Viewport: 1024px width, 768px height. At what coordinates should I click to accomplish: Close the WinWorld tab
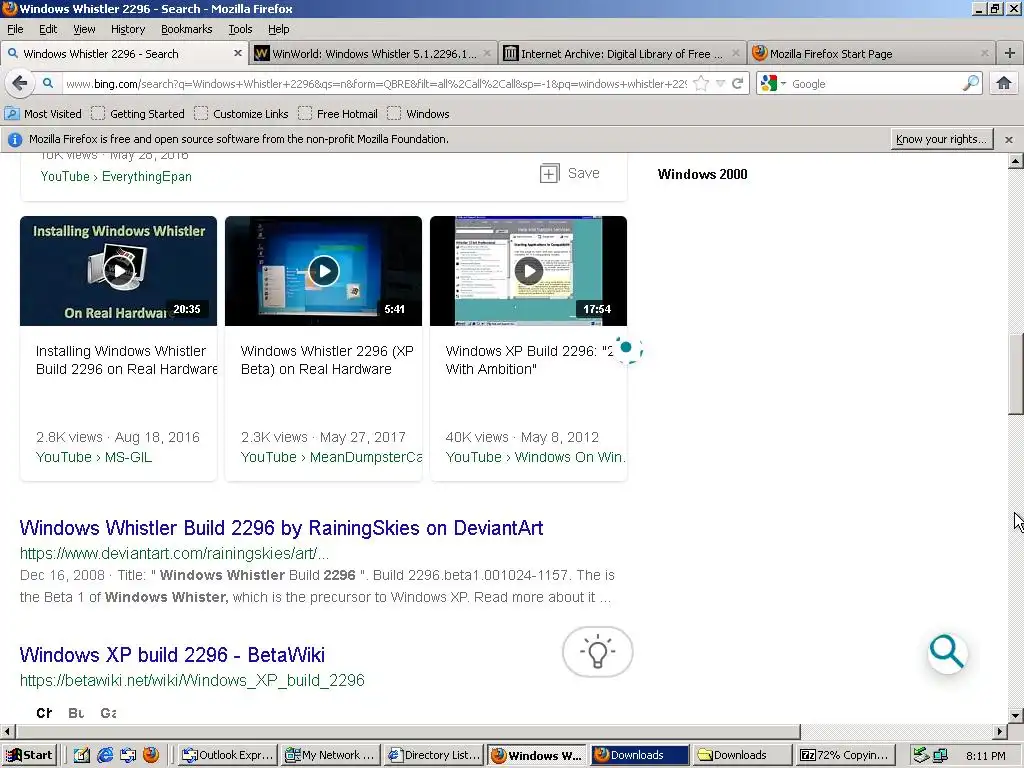[487, 54]
